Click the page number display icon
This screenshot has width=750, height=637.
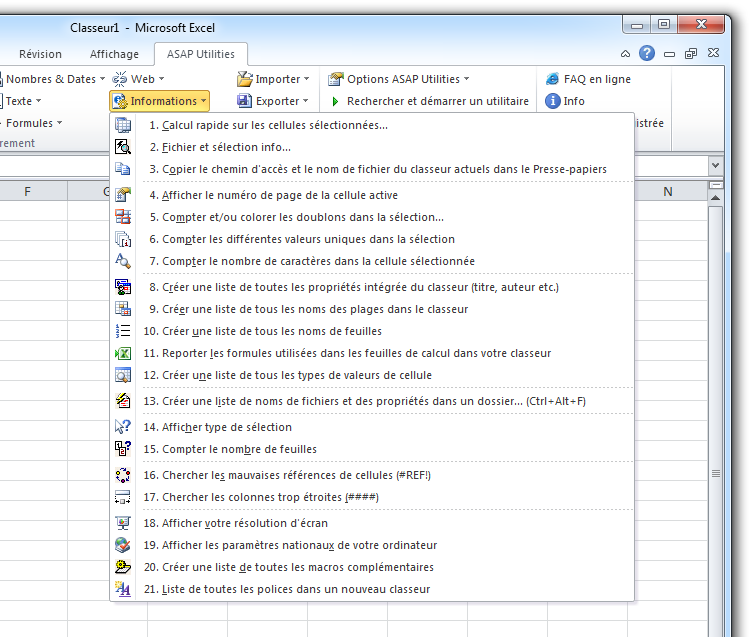click(123, 195)
